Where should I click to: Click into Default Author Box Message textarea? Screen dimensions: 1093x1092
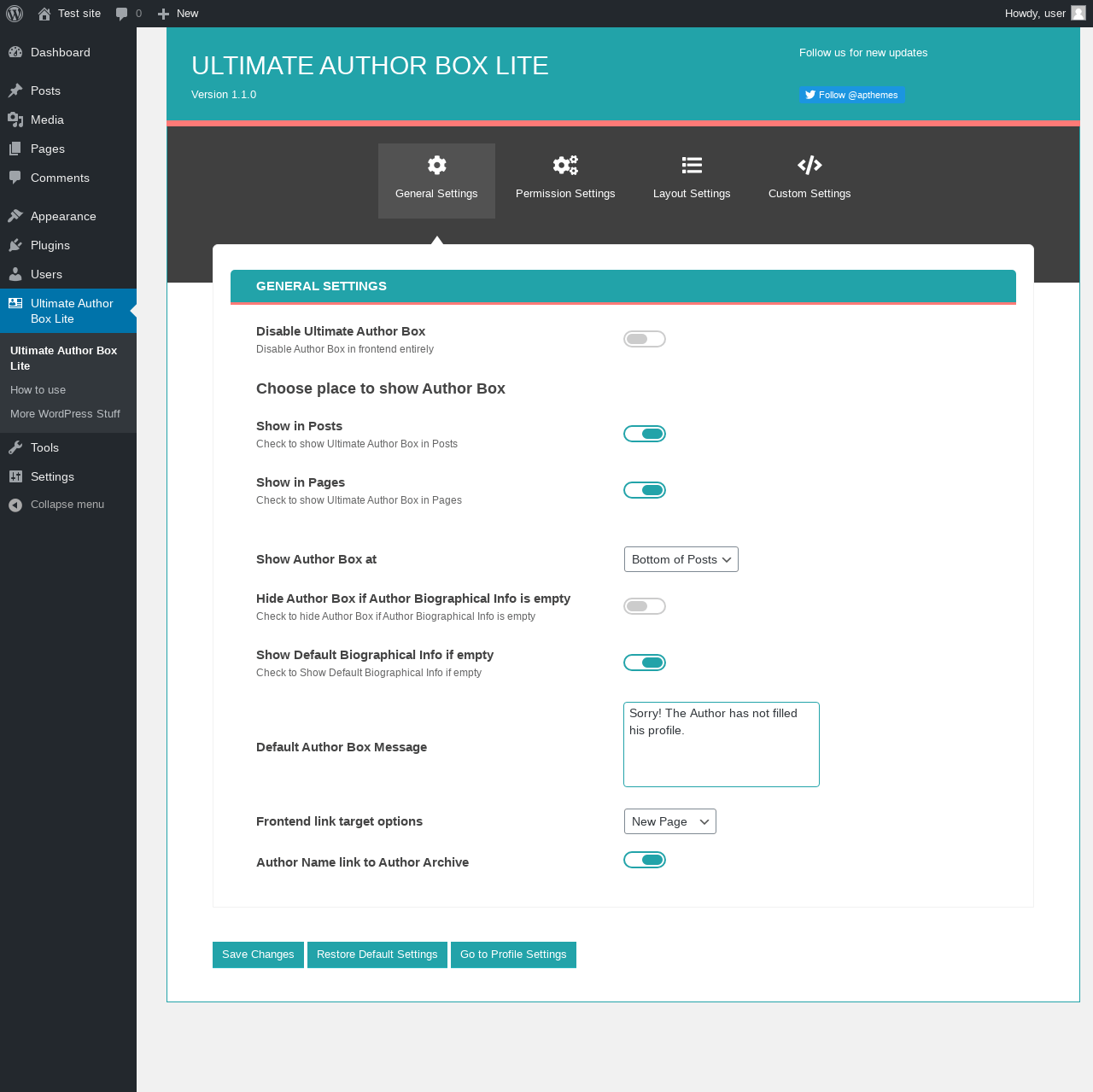[x=722, y=745]
